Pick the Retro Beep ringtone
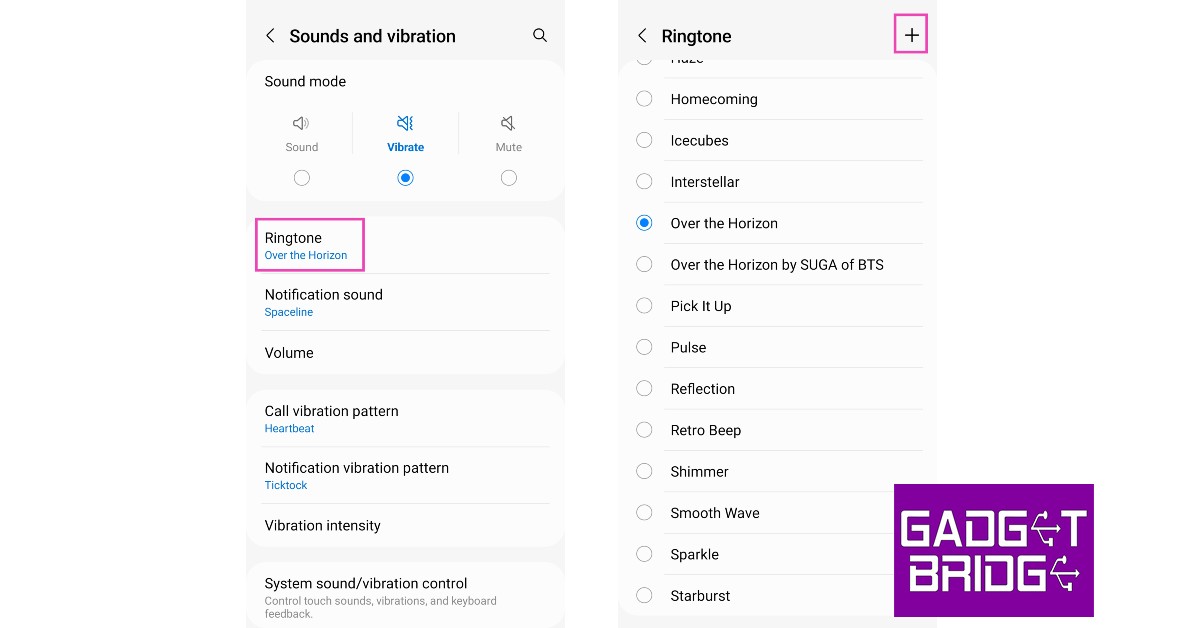Image resolution: width=1200 pixels, height=628 pixels. click(x=645, y=430)
